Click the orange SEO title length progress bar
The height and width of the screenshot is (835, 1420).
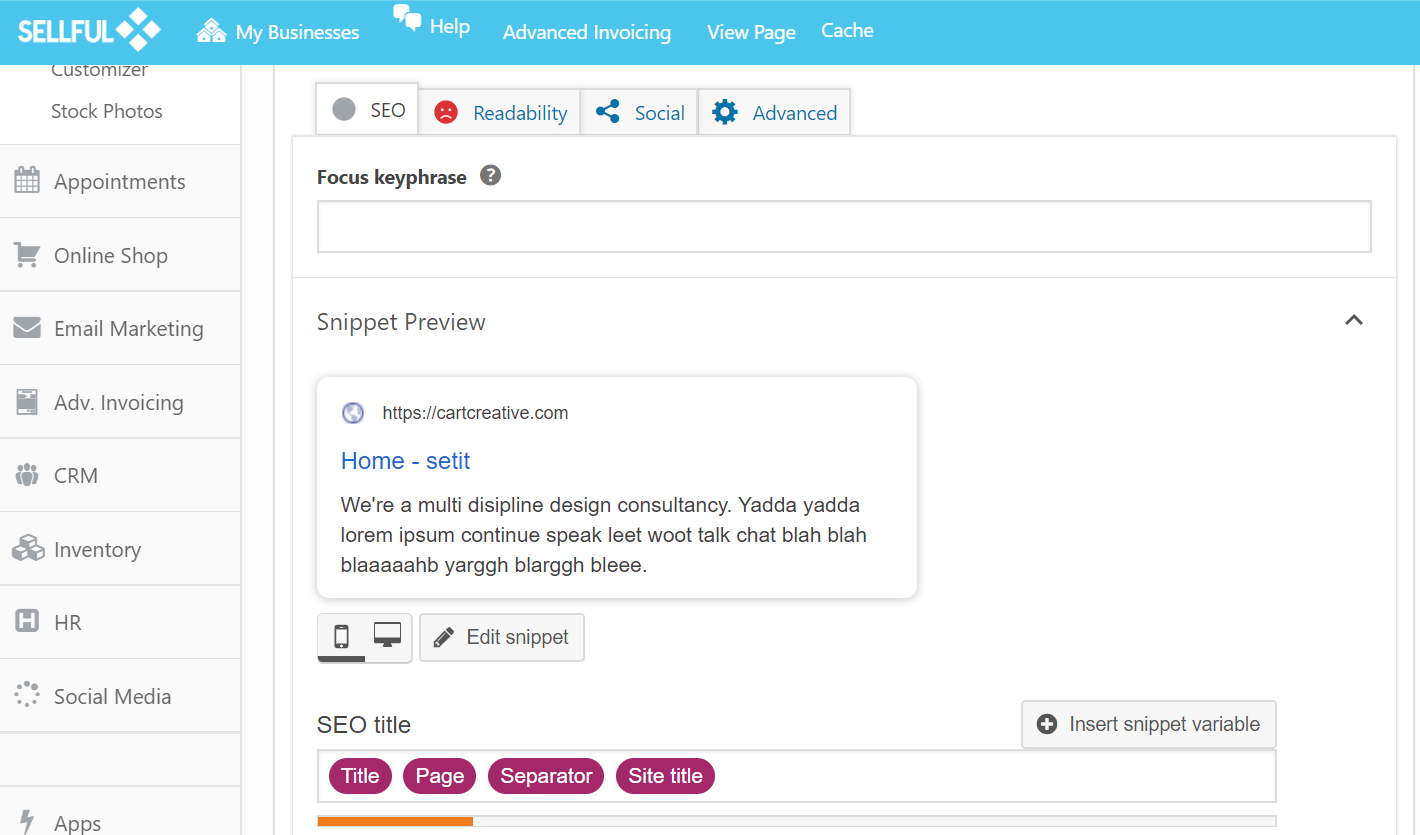click(x=395, y=821)
